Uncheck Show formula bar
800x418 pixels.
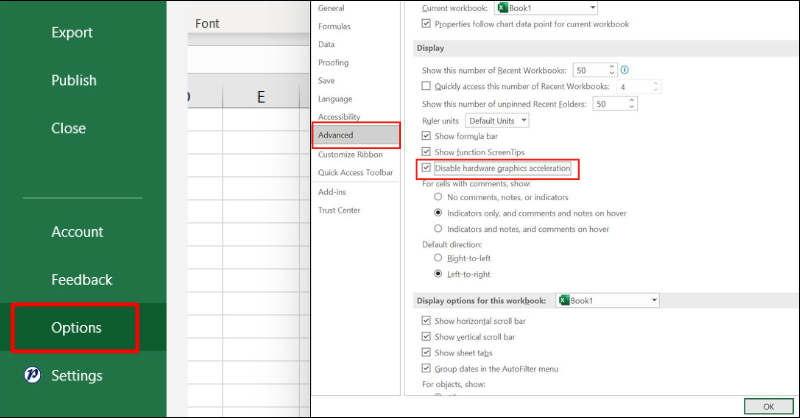click(427, 135)
